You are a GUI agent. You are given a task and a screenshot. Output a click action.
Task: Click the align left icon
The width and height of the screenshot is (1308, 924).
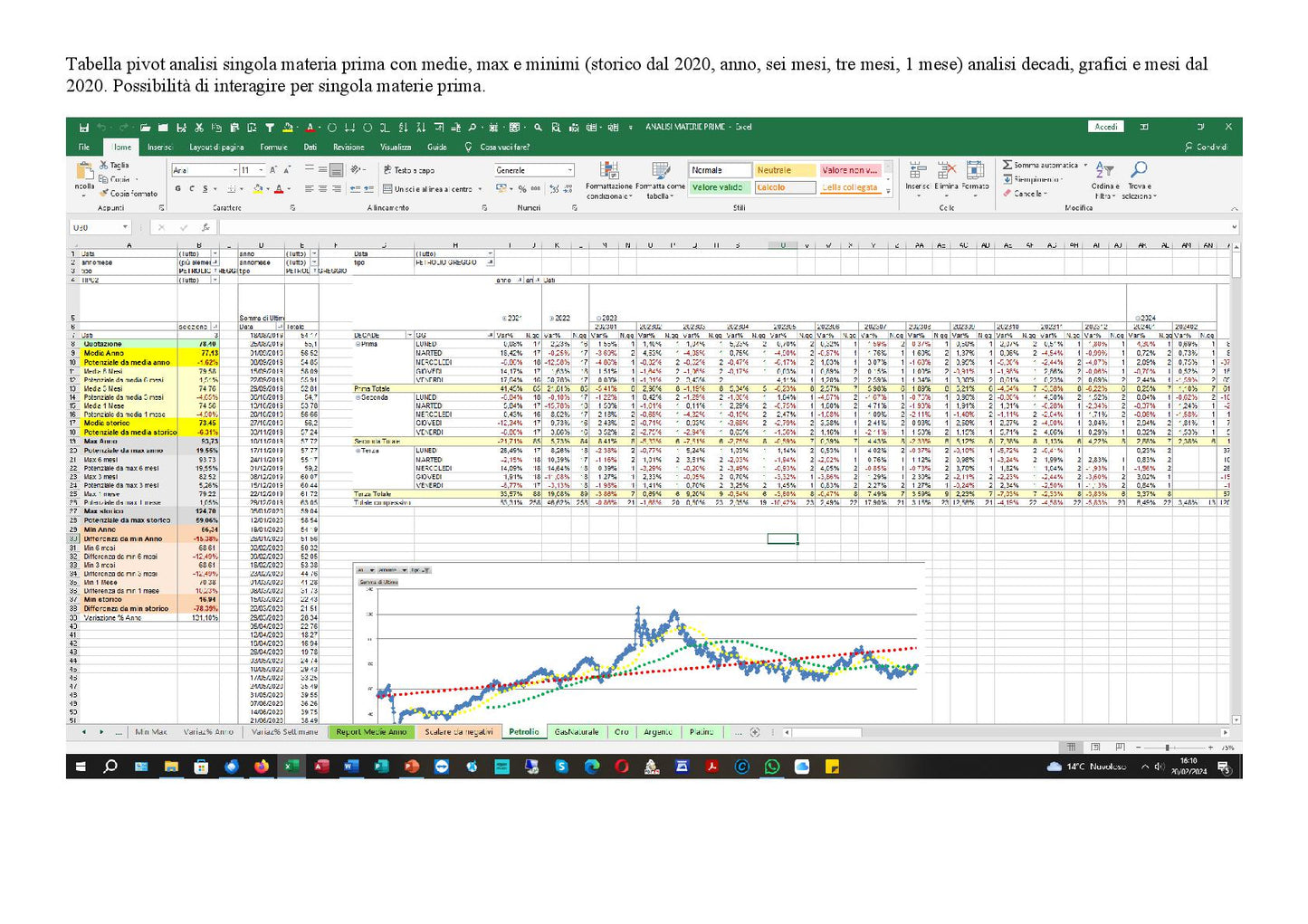[309, 188]
